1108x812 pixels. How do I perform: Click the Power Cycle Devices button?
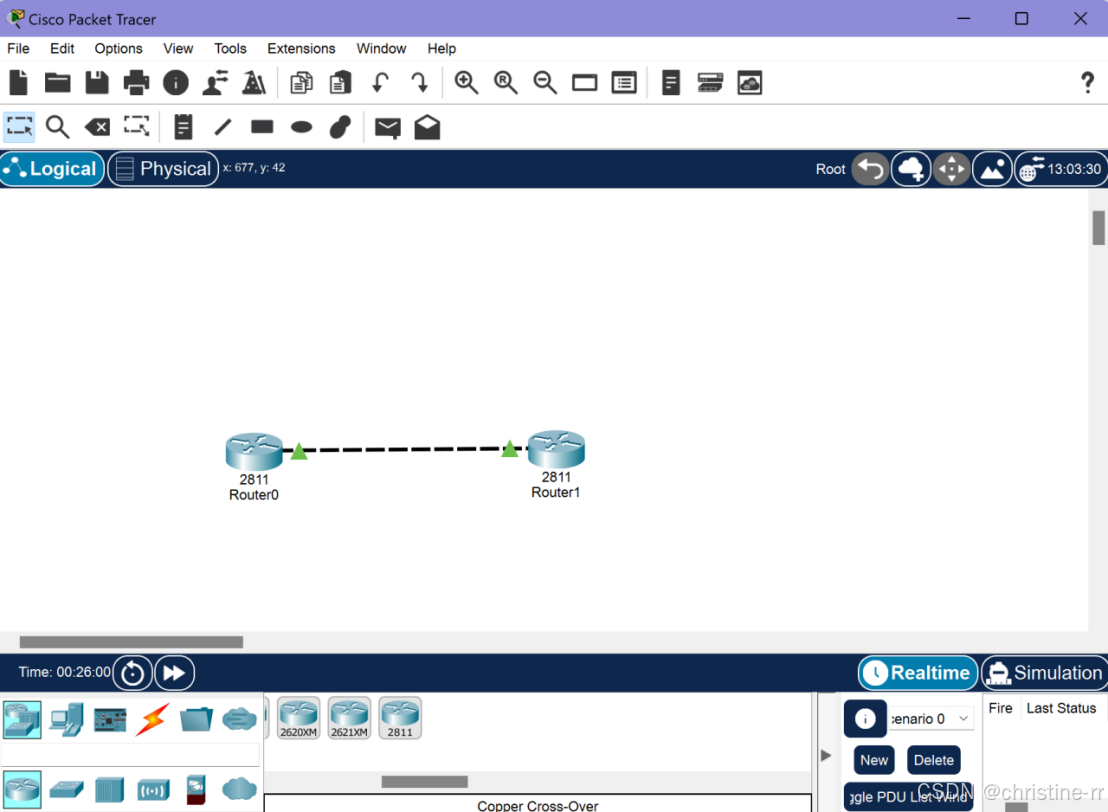(x=132, y=673)
